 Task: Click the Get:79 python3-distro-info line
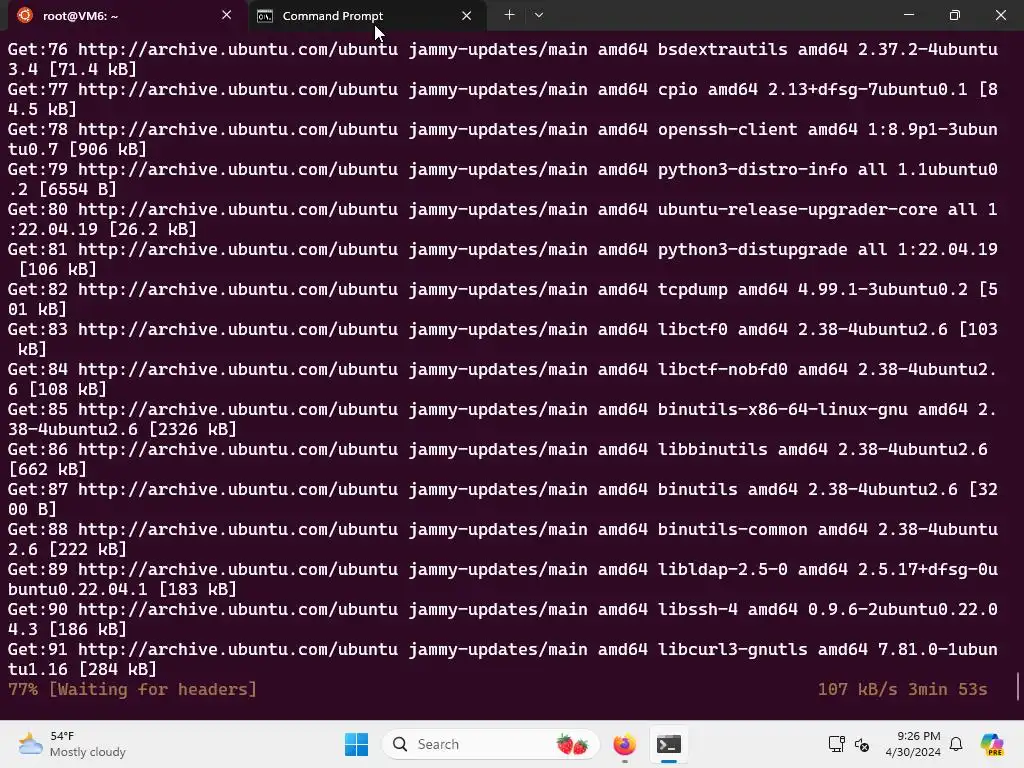pos(503,178)
